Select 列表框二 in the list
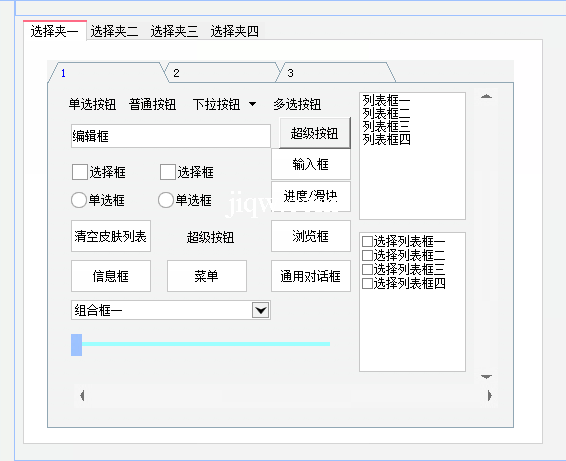 [x=387, y=113]
